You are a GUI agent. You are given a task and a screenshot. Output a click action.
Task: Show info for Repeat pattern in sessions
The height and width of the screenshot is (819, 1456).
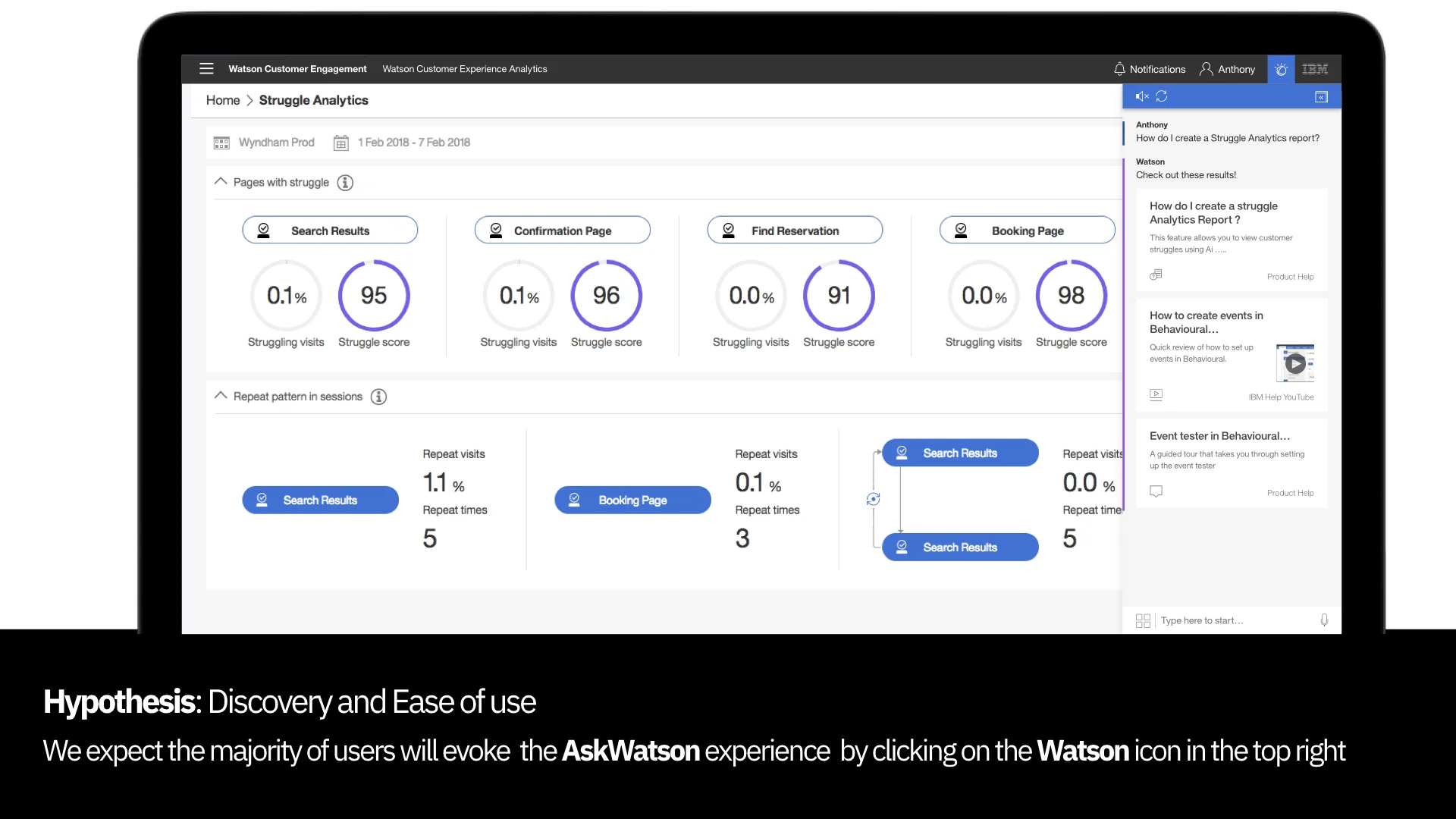point(378,397)
